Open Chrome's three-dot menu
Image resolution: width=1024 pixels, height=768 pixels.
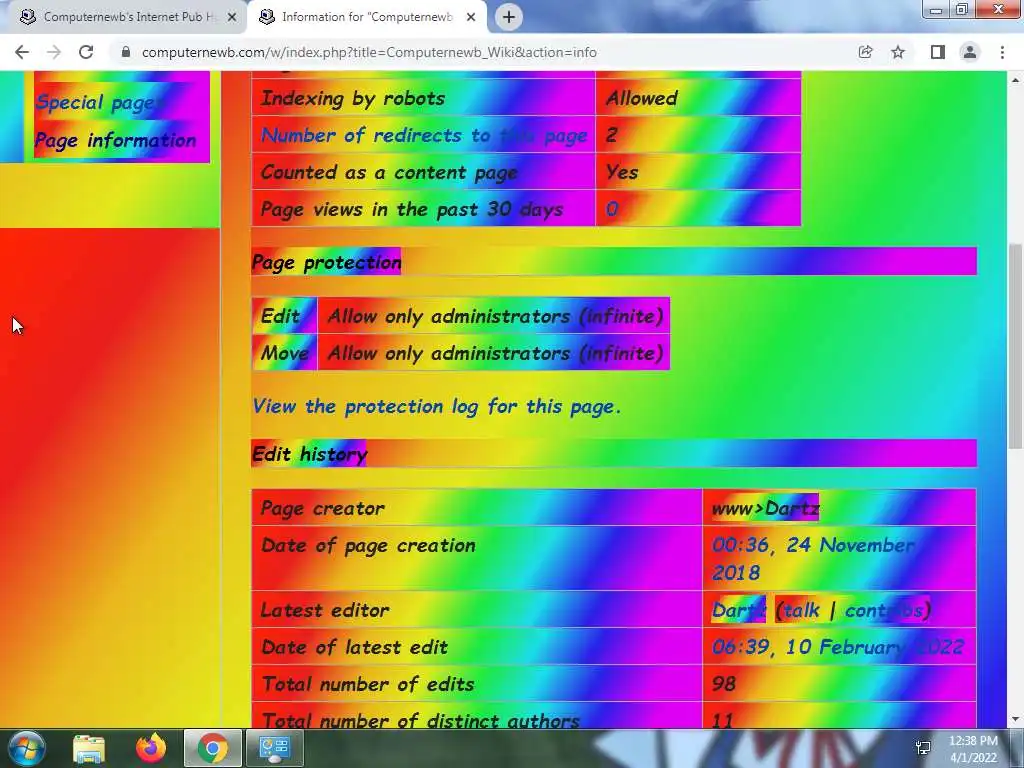click(1002, 52)
